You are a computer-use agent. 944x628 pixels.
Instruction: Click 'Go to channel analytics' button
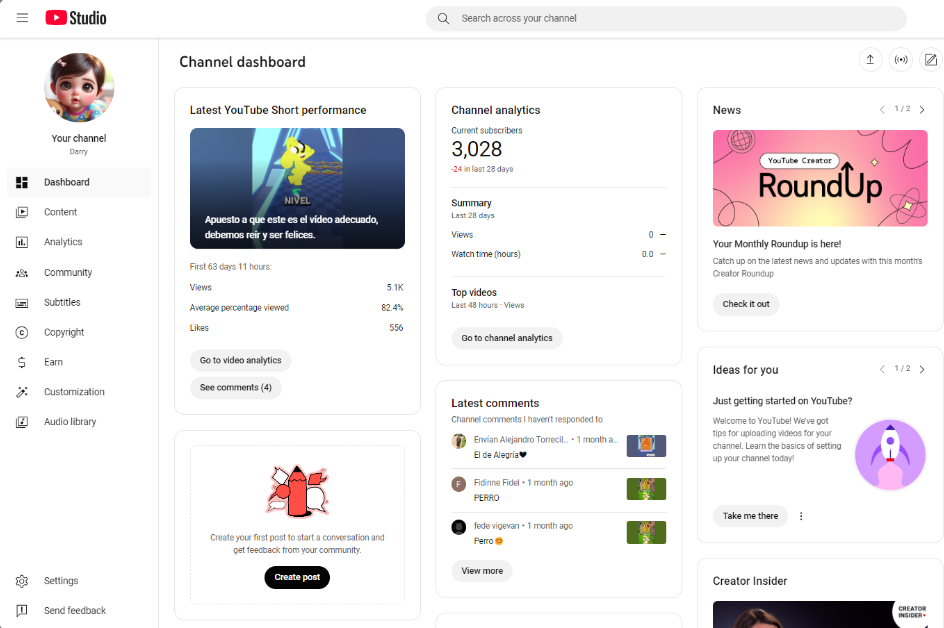coord(507,338)
